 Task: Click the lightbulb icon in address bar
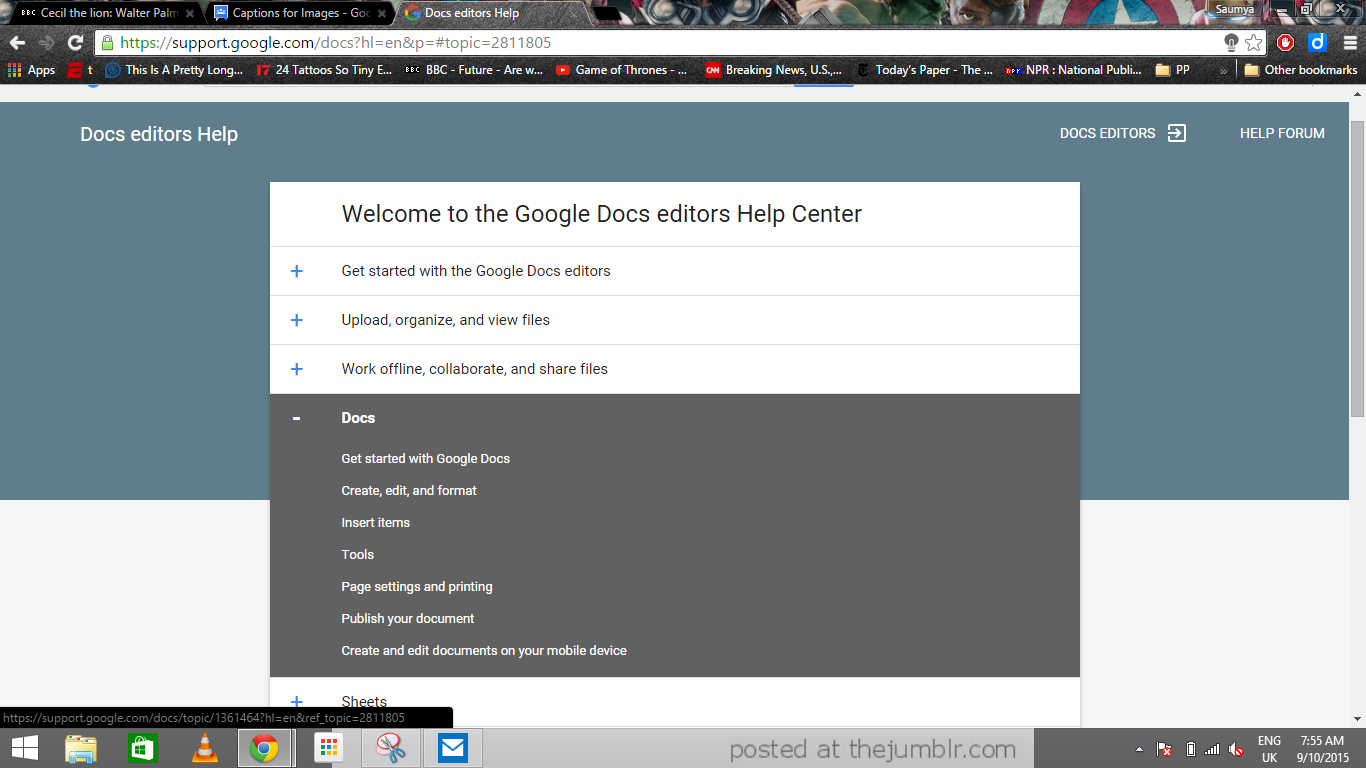(x=1231, y=43)
